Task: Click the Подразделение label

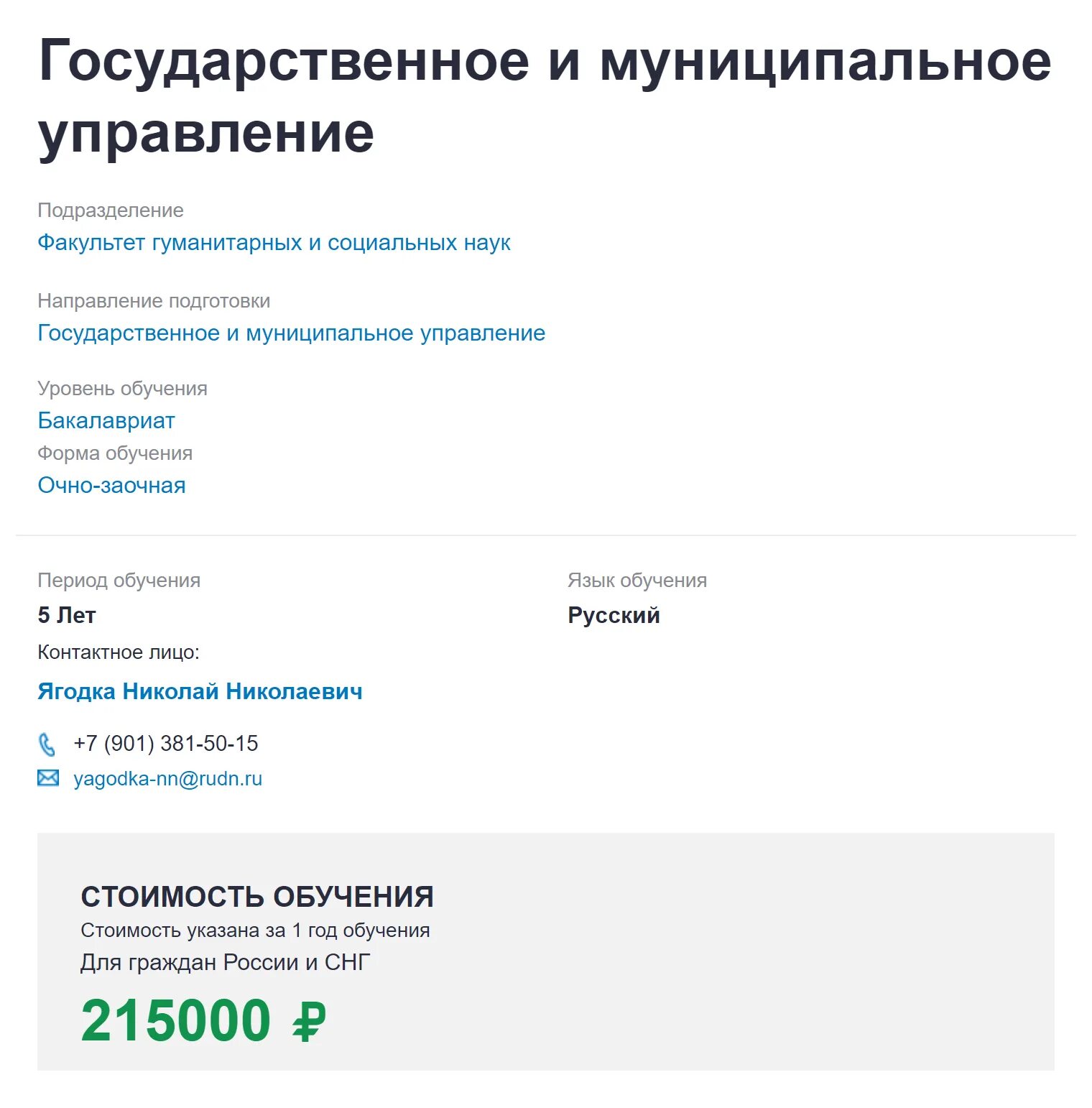Action: pos(111,211)
